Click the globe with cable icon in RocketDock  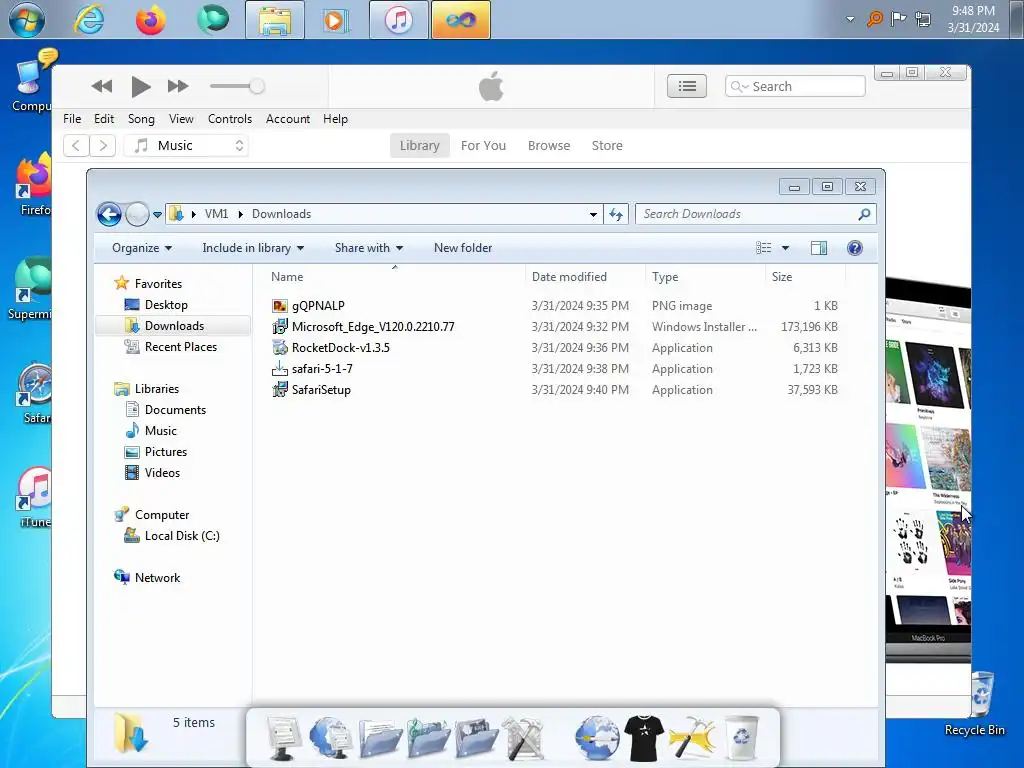click(x=597, y=738)
